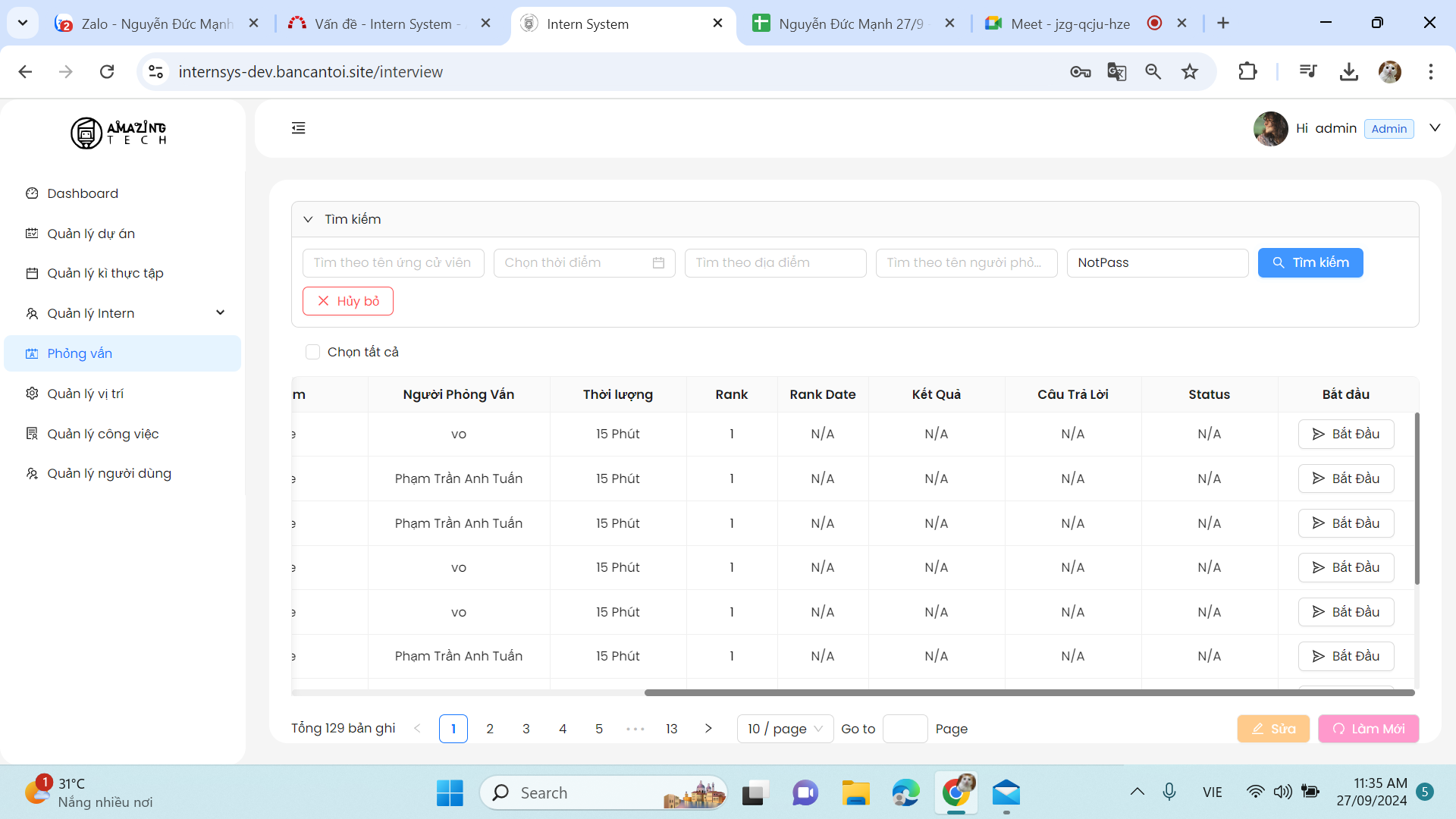The image size is (1456, 819).
Task: Open the 10 / page size dropdown
Action: (x=785, y=729)
